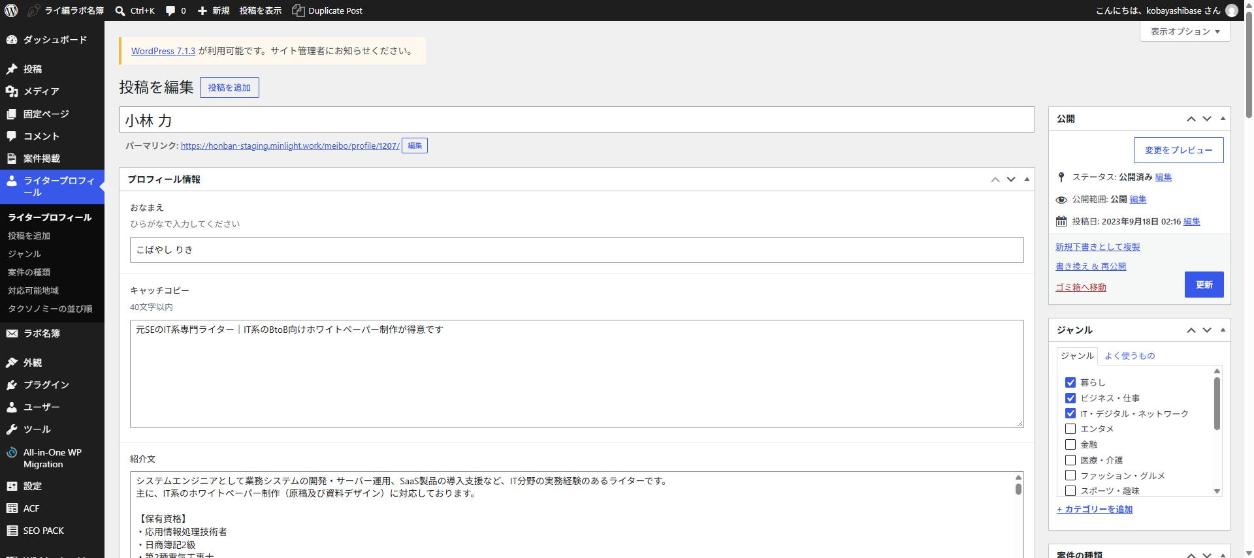Viewport: 1254px width, 558px height.
Task: Open ライタープロフィール top-level sidebar item
Action: point(52,186)
